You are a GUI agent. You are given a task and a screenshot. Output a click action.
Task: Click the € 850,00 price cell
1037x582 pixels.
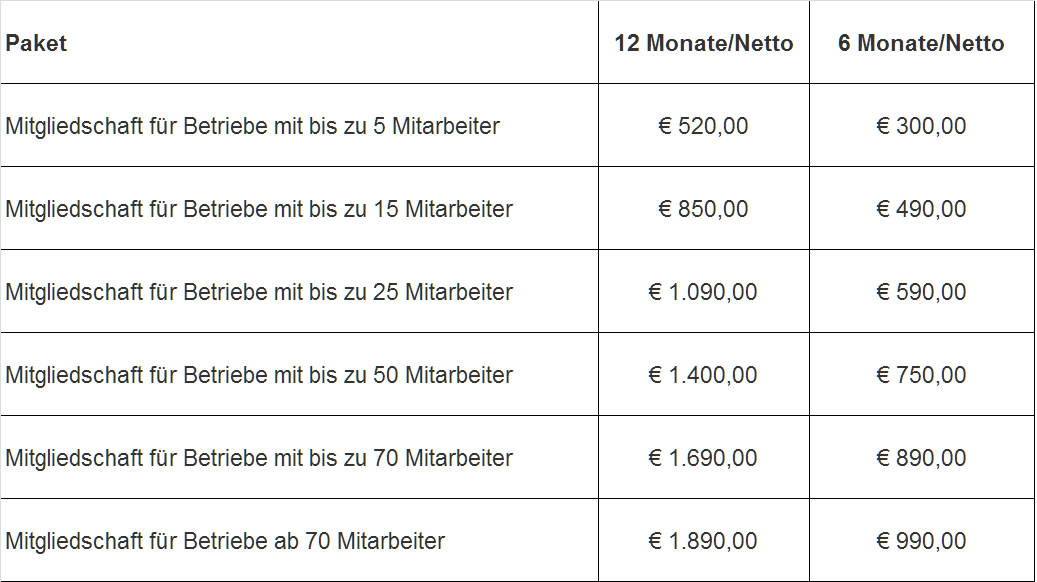pyautogui.click(x=704, y=208)
